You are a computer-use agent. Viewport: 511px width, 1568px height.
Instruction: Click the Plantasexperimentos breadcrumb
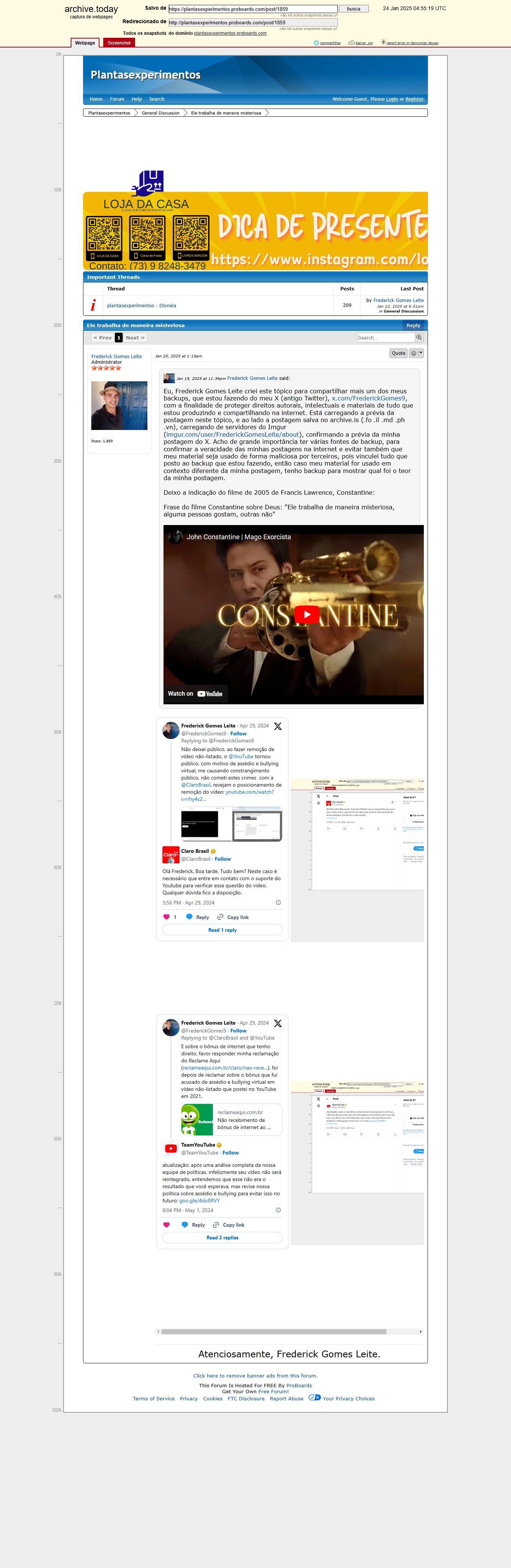click(x=109, y=113)
